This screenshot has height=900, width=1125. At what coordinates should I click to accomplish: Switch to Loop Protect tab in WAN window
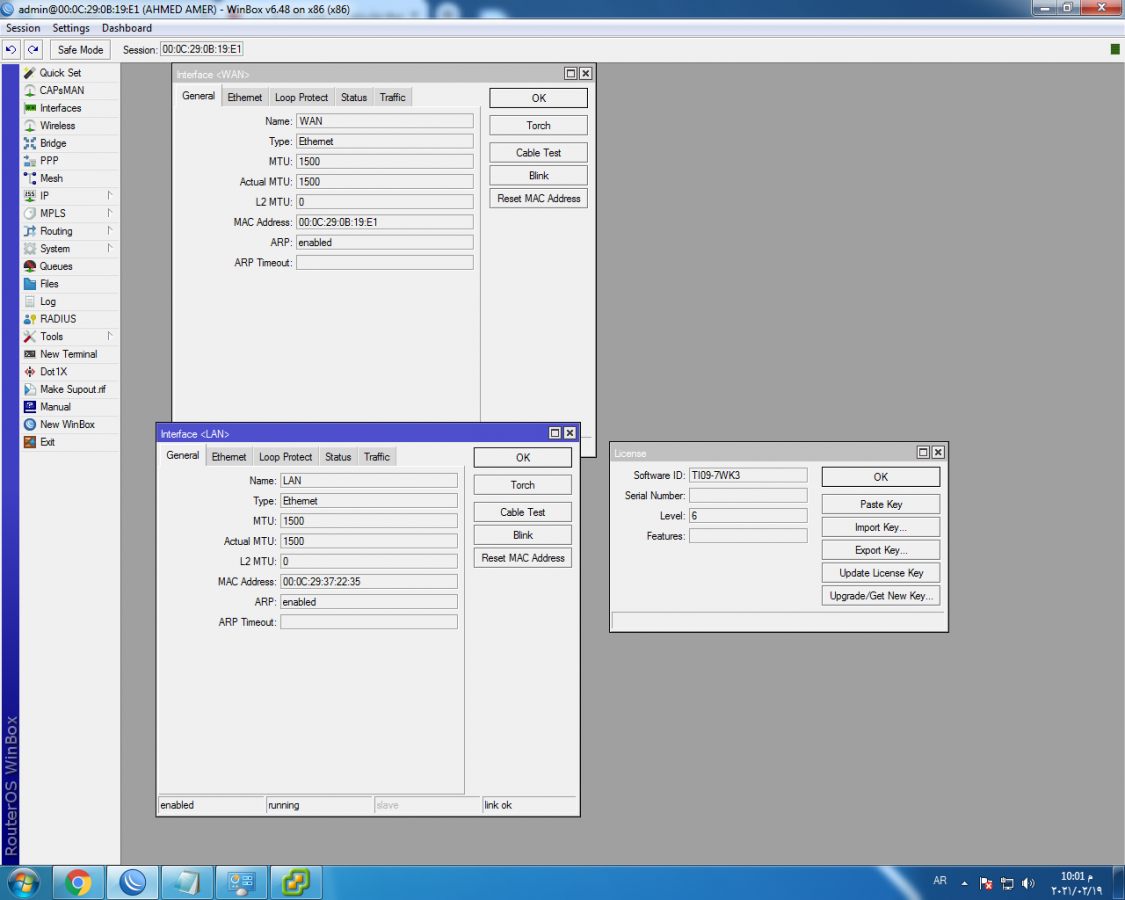tap(301, 97)
